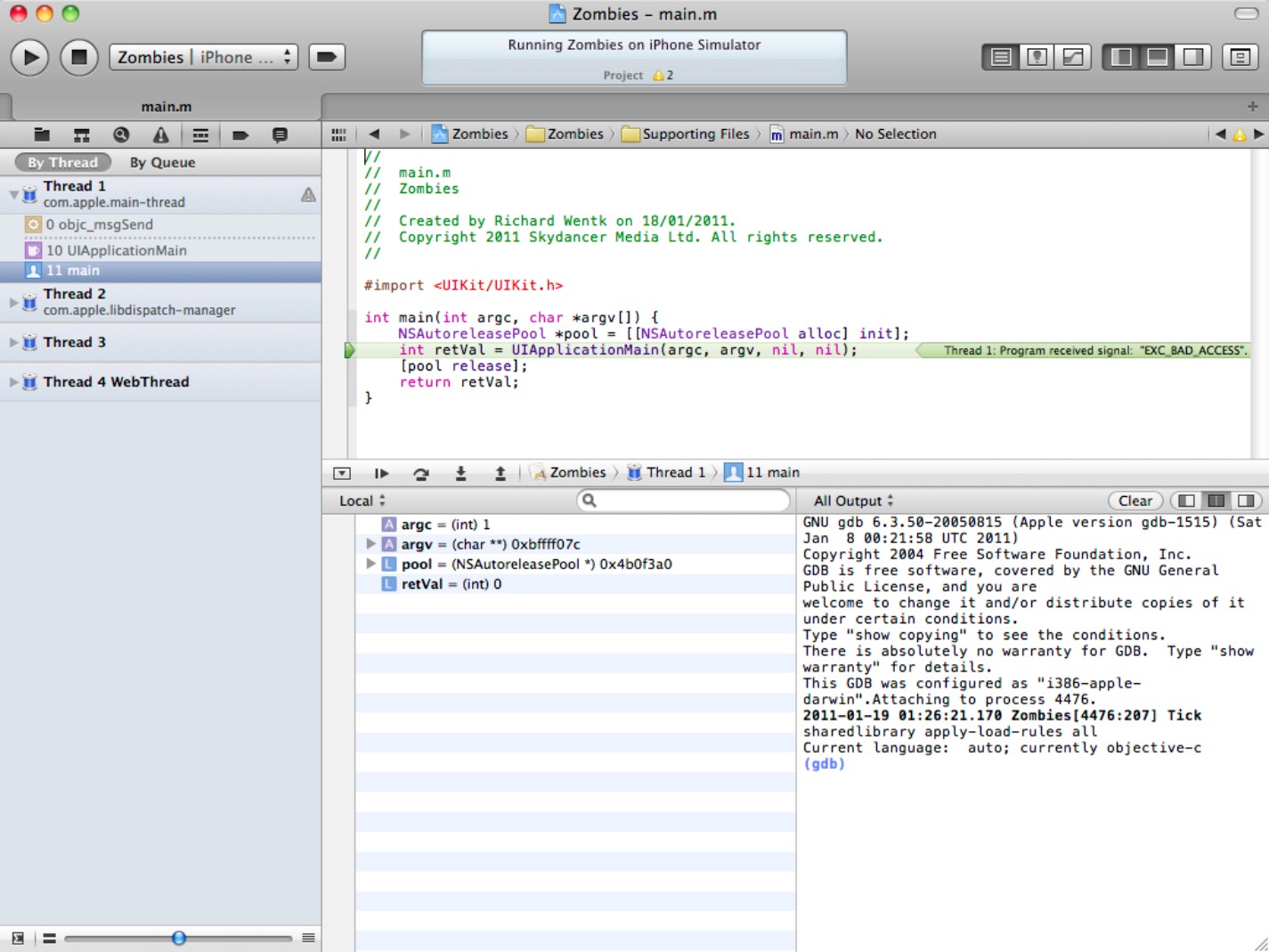This screenshot has height=952, width=1269.
Task: Select the Assistant editor view
Action: coord(1037,57)
